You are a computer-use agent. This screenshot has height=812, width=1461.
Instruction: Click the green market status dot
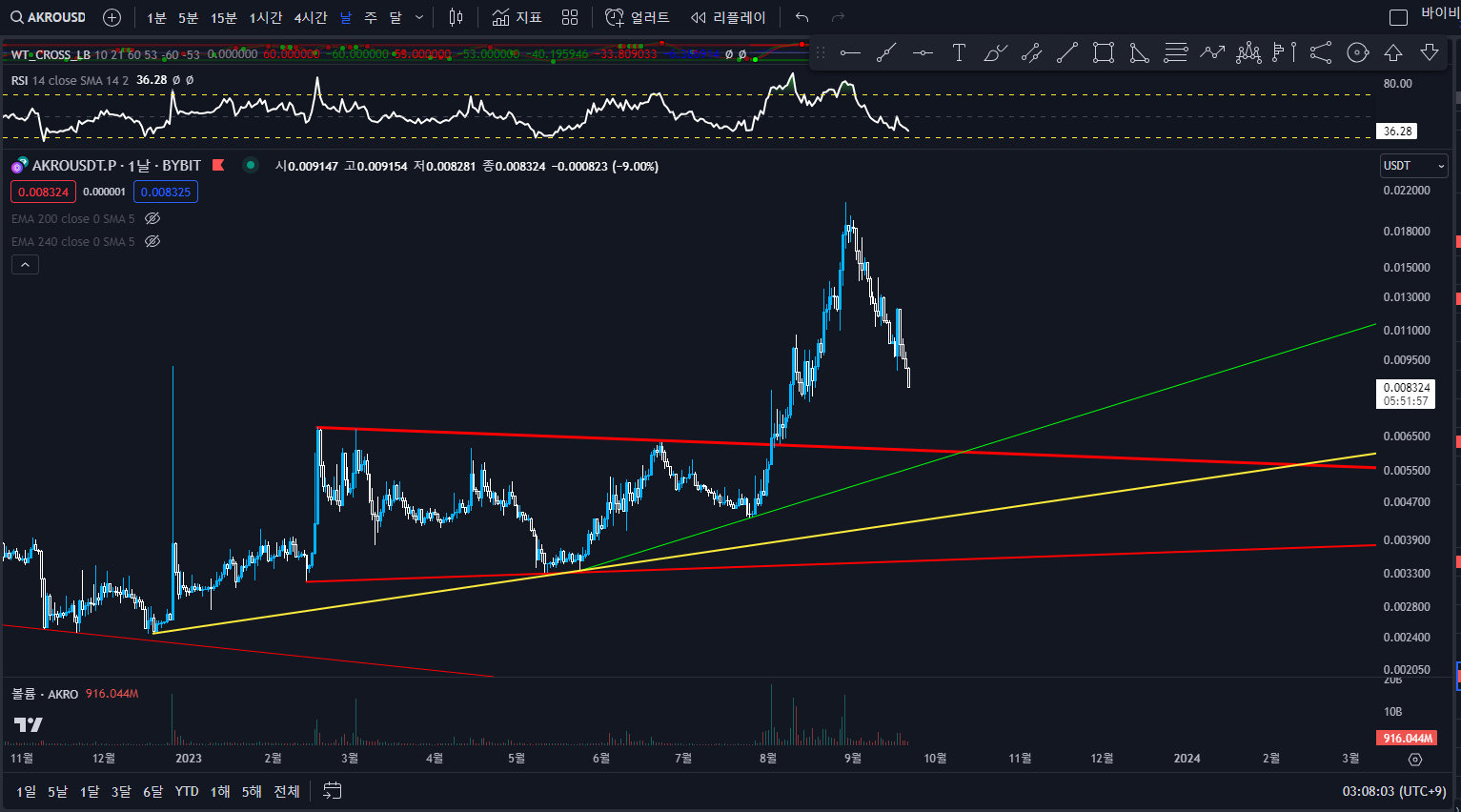[251, 165]
